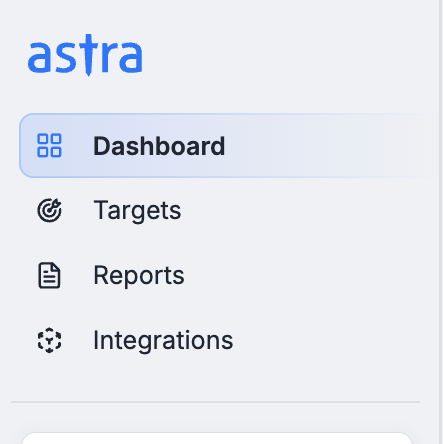The image size is (444, 444).
Task: Click the astra logo
Action: tap(85, 55)
